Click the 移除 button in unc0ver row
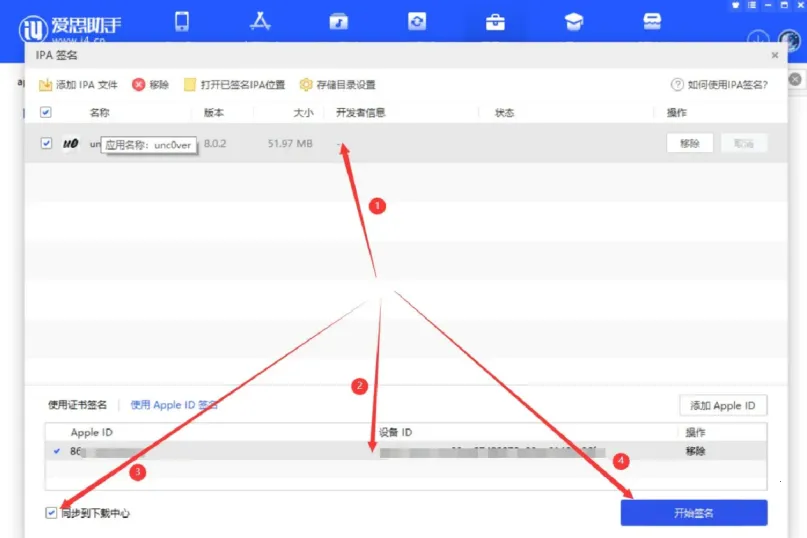Image resolution: width=807 pixels, height=538 pixels. (690, 143)
